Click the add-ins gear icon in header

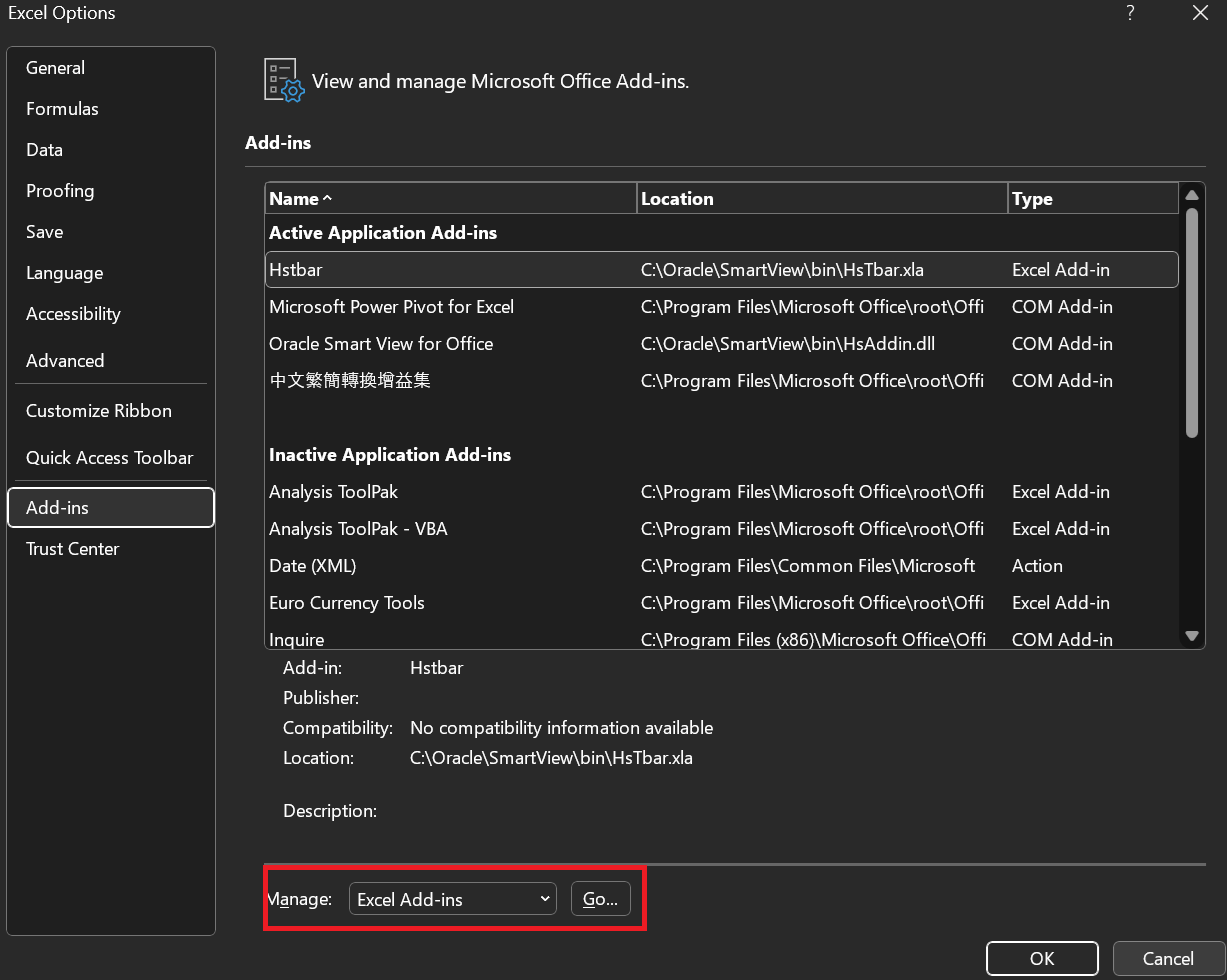(x=284, y=80)
